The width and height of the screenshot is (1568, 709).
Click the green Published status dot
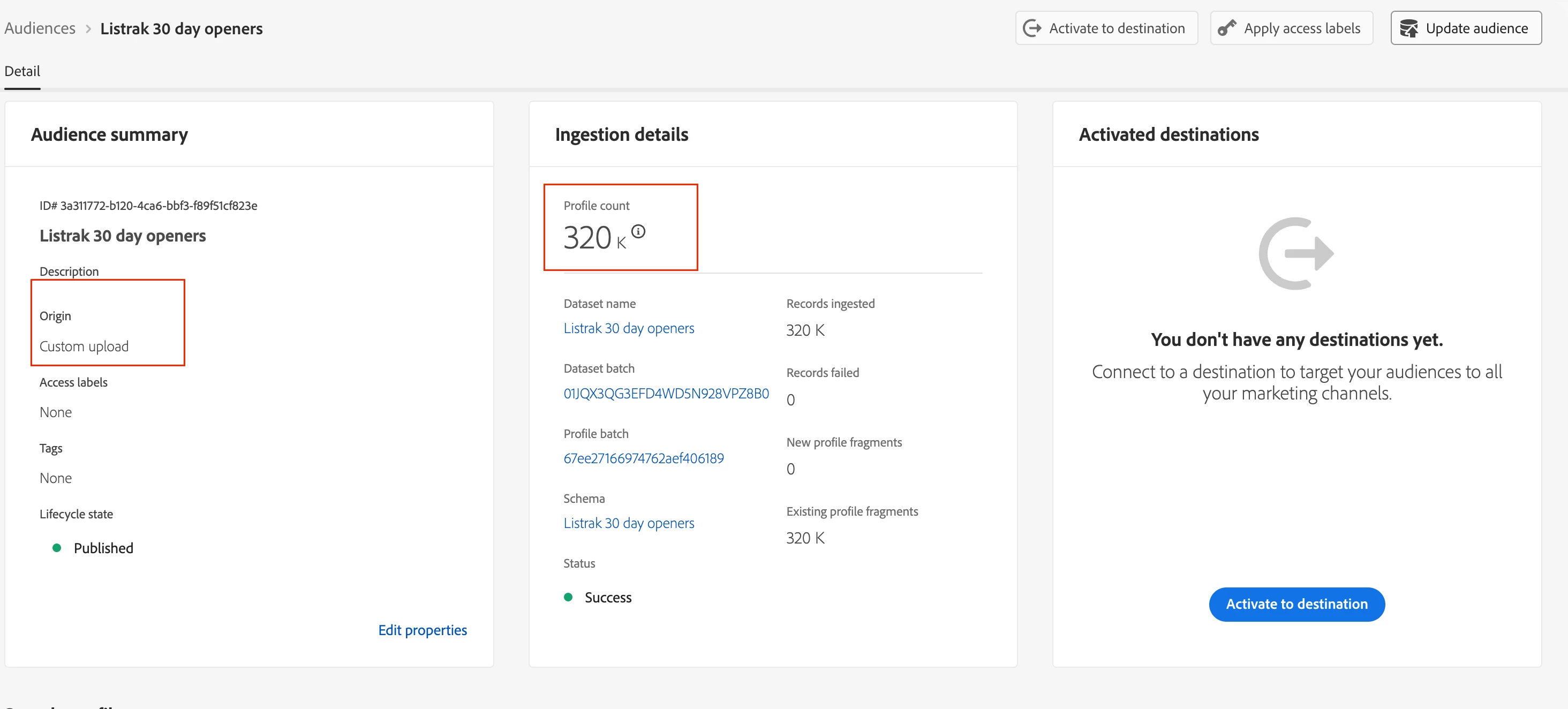coord(57,548)
